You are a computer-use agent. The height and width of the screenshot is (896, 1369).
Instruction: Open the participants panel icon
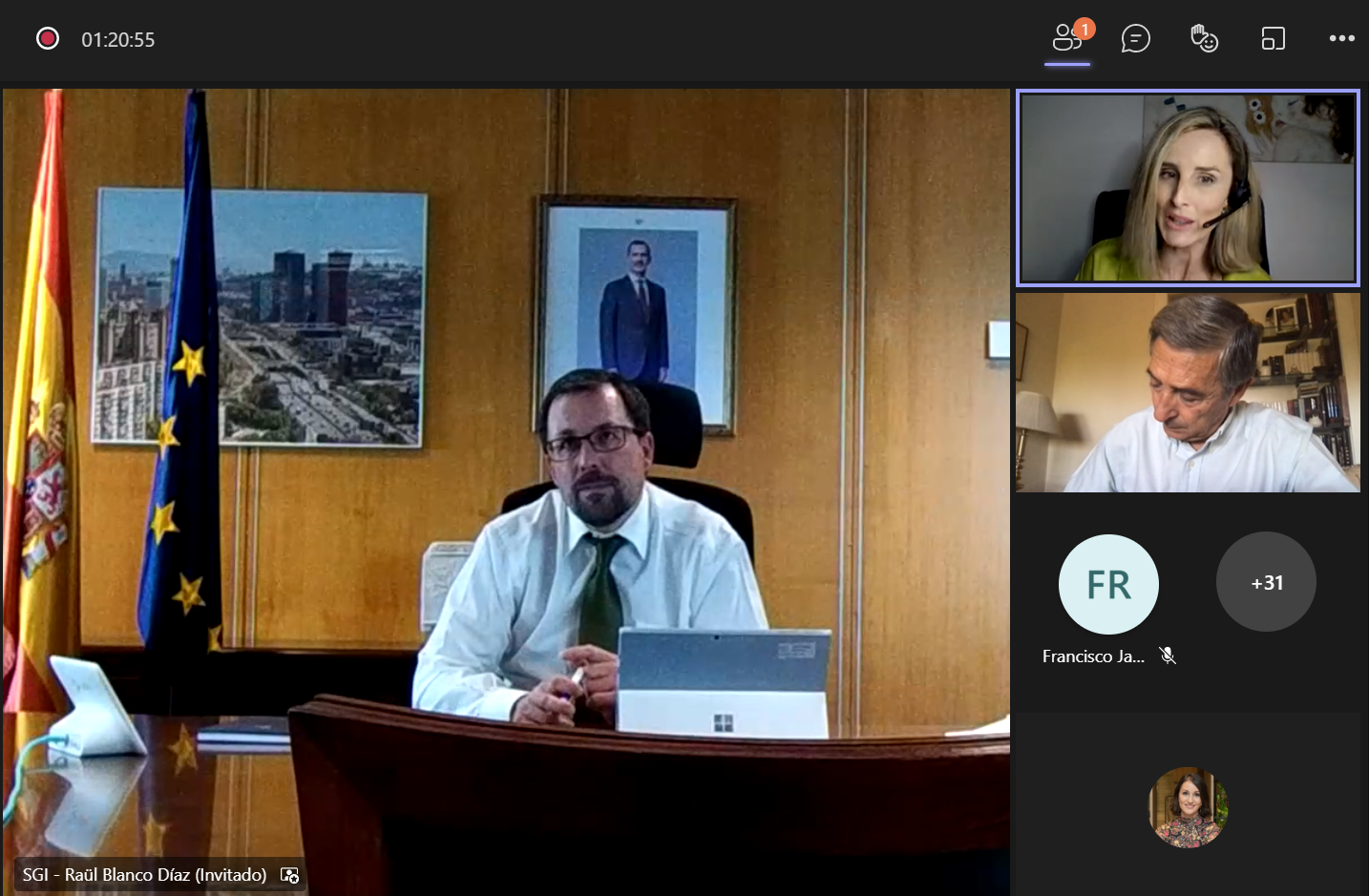click(1066, 39)
